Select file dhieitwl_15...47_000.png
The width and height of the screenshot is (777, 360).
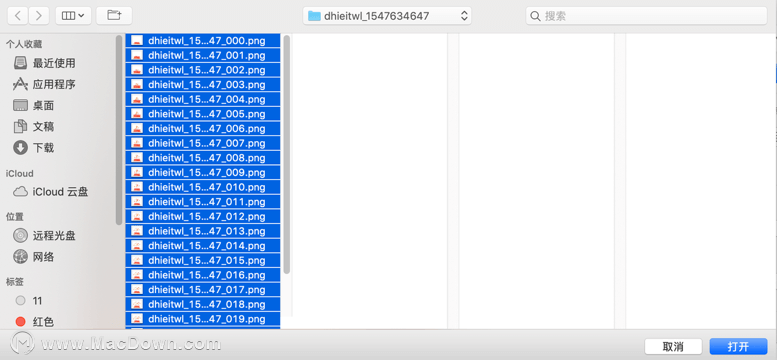tap(203, 41)
